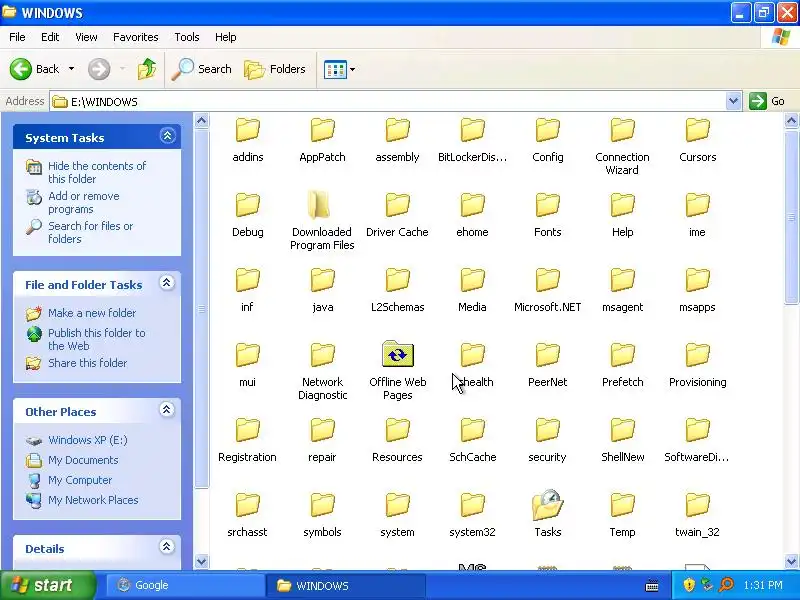The width and height of the screenshot is (800, 600).
Task: Open the File menu
Action: (x=17, y=37)
